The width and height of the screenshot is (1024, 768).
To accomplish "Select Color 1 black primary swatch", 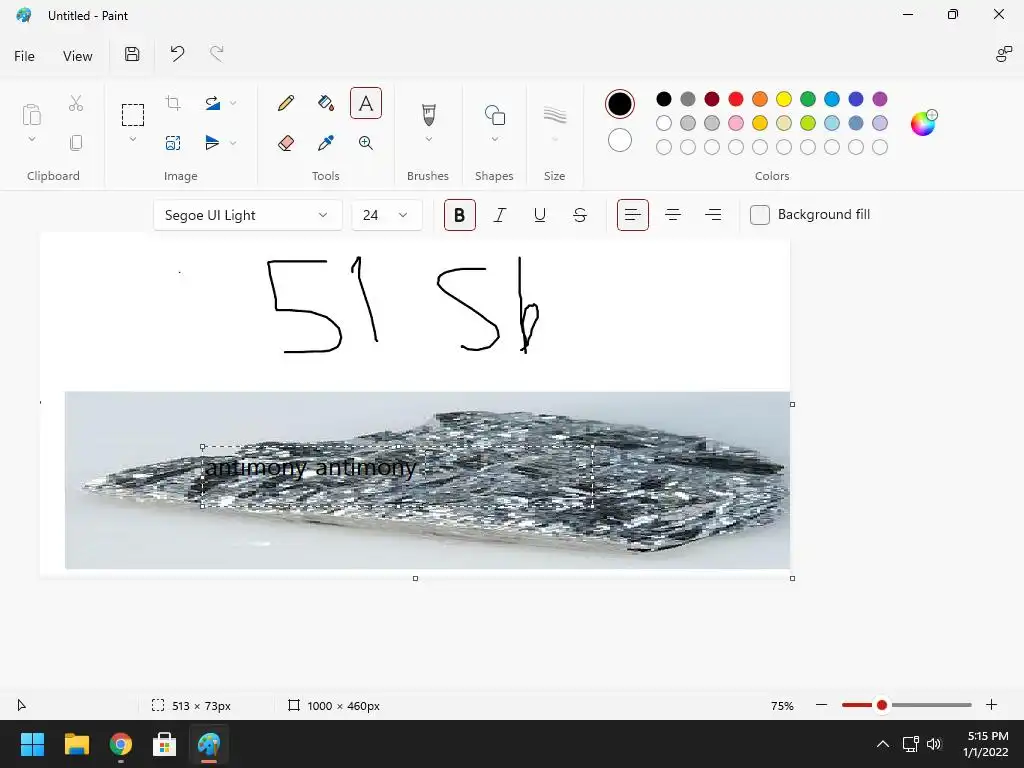I will [x=620, y=104].
